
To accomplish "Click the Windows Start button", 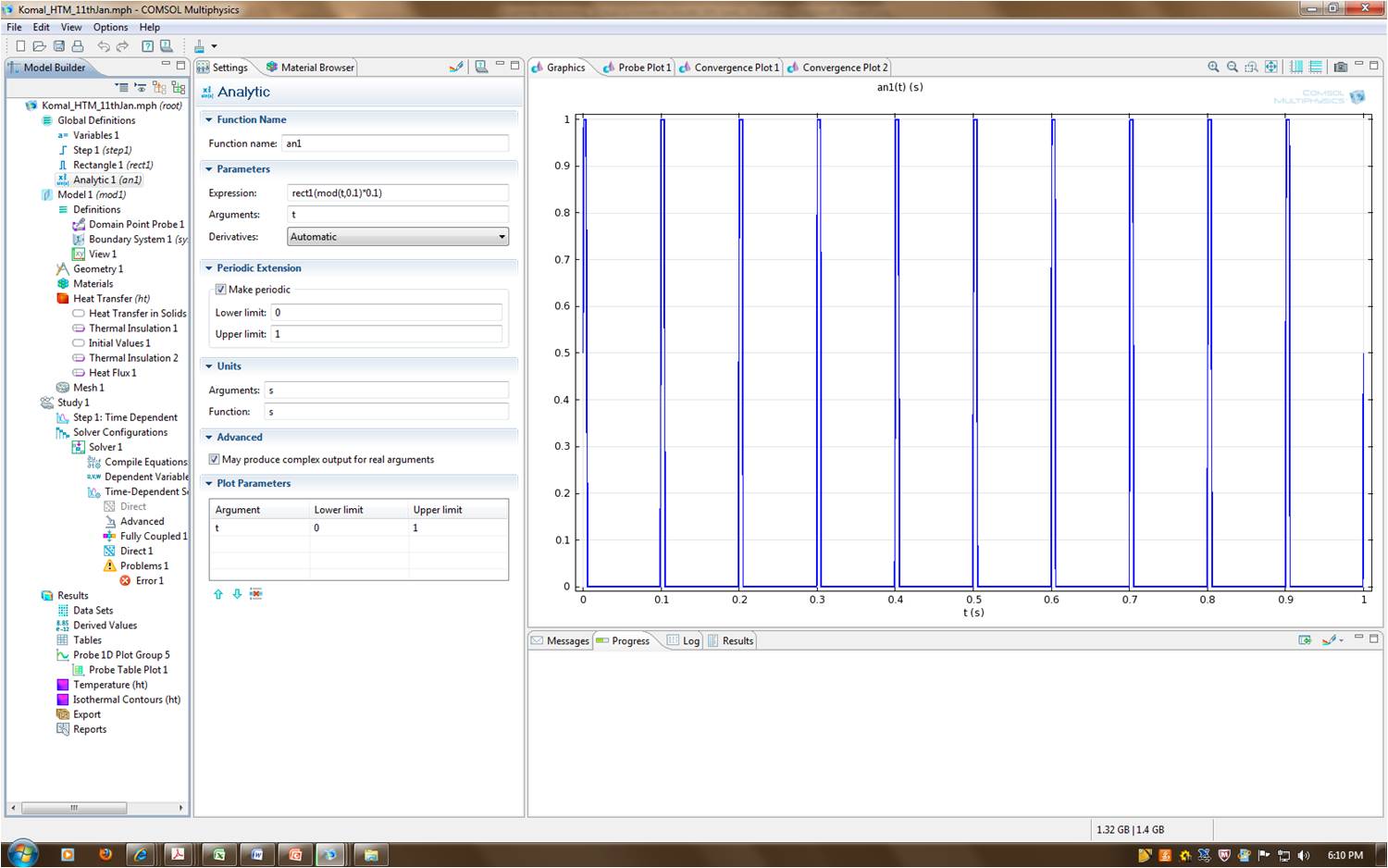I will tap(22, 853).
